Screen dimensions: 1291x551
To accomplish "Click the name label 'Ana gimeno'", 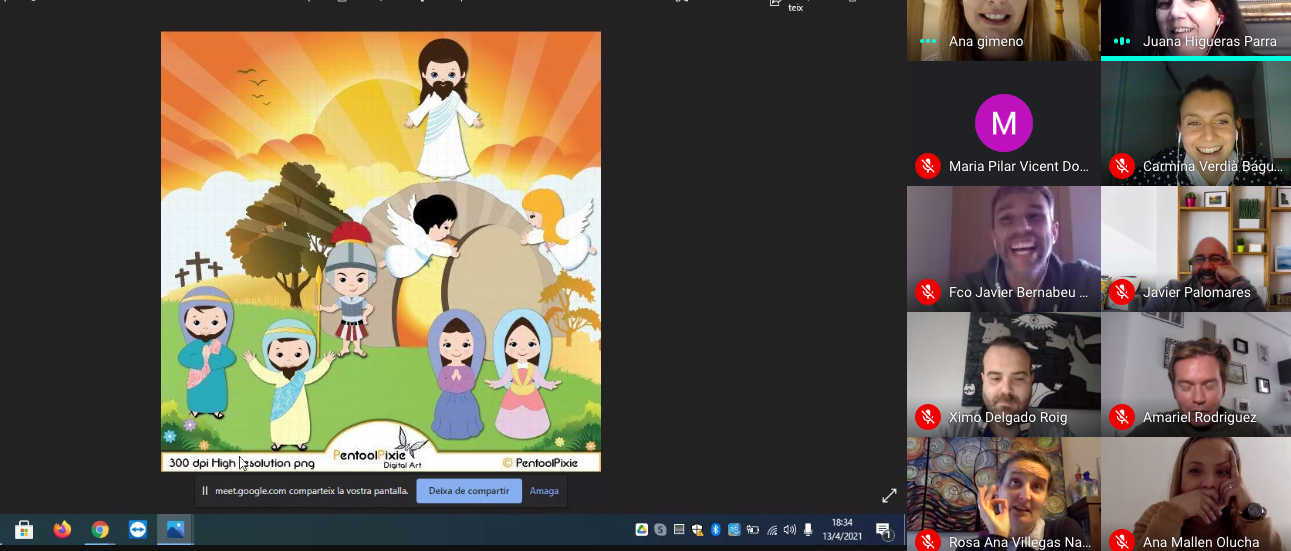I will pyautogui.click(x=985, y=41).
